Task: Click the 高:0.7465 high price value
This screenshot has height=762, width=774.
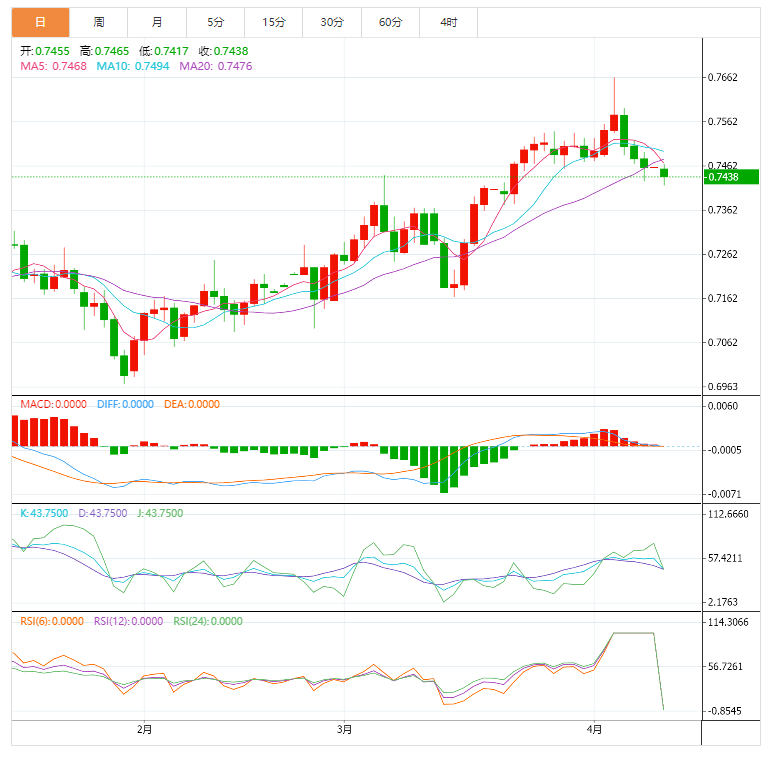Action: click(105, 51)
